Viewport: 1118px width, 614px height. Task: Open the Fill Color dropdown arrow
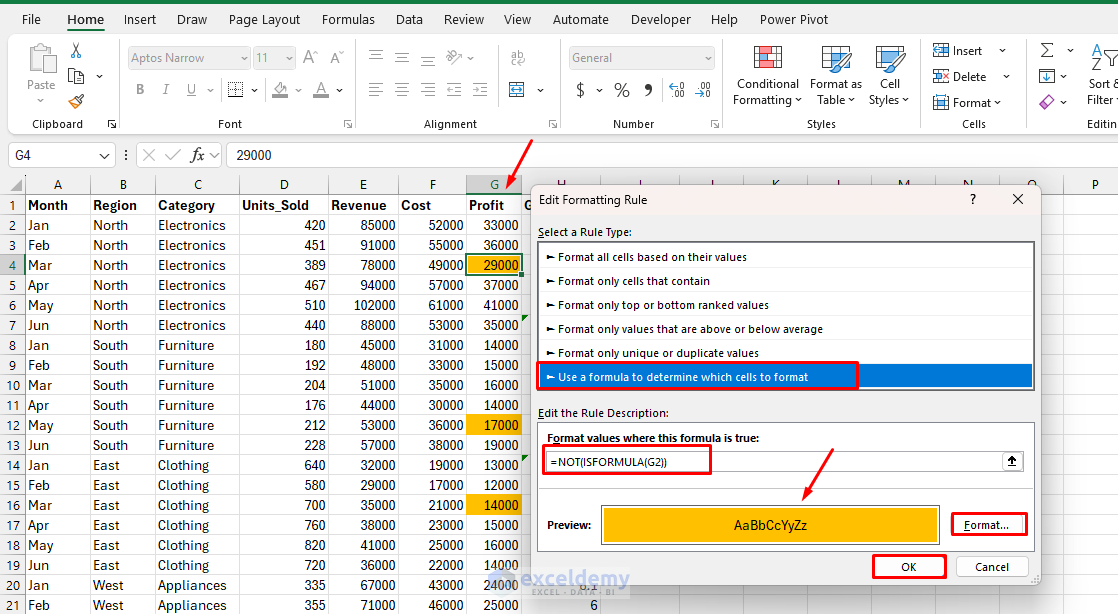pos(298,90)
